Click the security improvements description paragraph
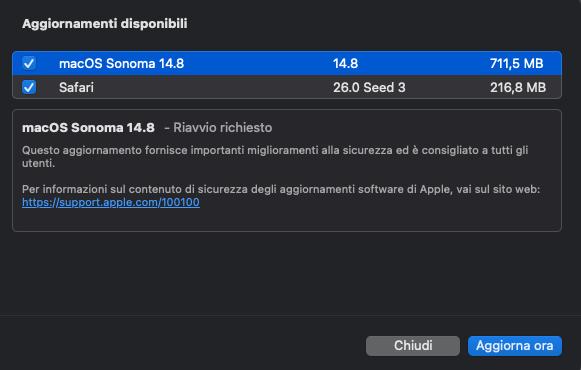This screenshot has width=581, height=370. click(275, 157)
